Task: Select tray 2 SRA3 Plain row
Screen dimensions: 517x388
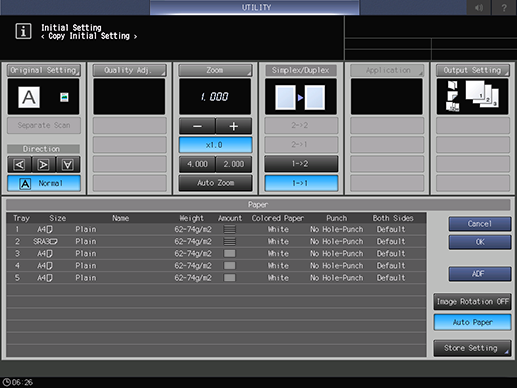Action: coord(216,241)
